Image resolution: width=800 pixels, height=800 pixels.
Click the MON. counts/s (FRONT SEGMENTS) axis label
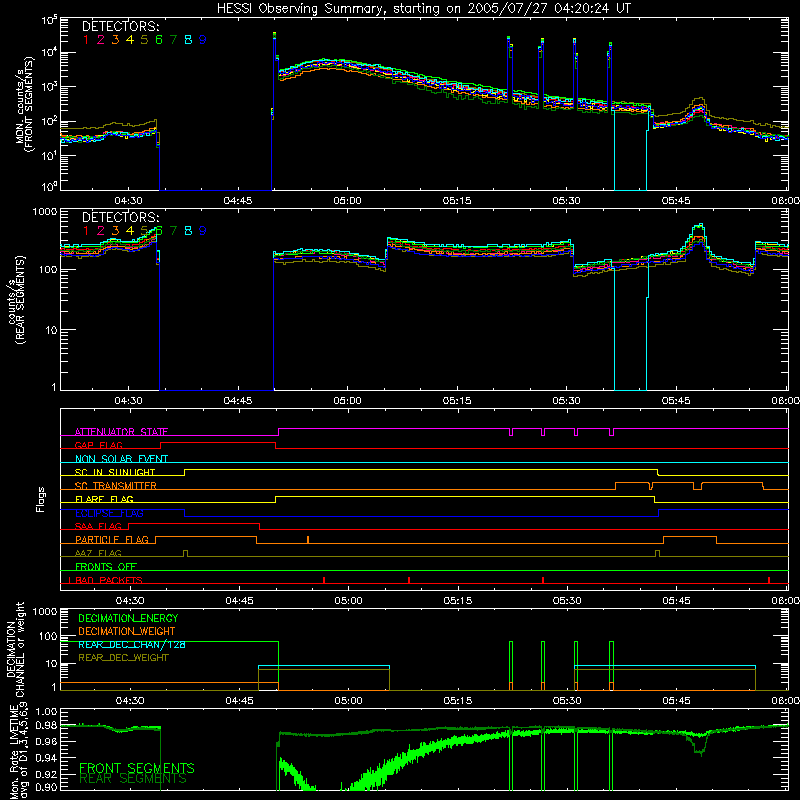[24, 104]
